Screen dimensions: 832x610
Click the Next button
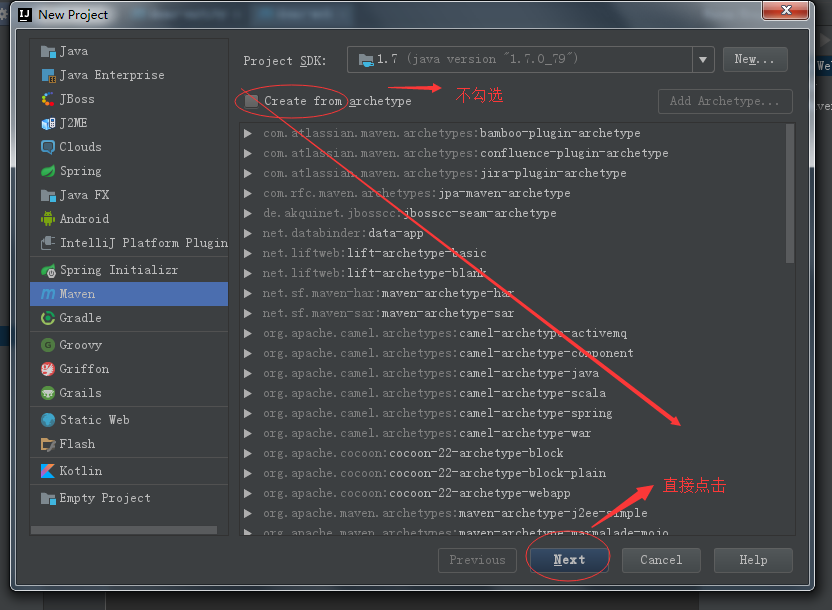point(569,560)
